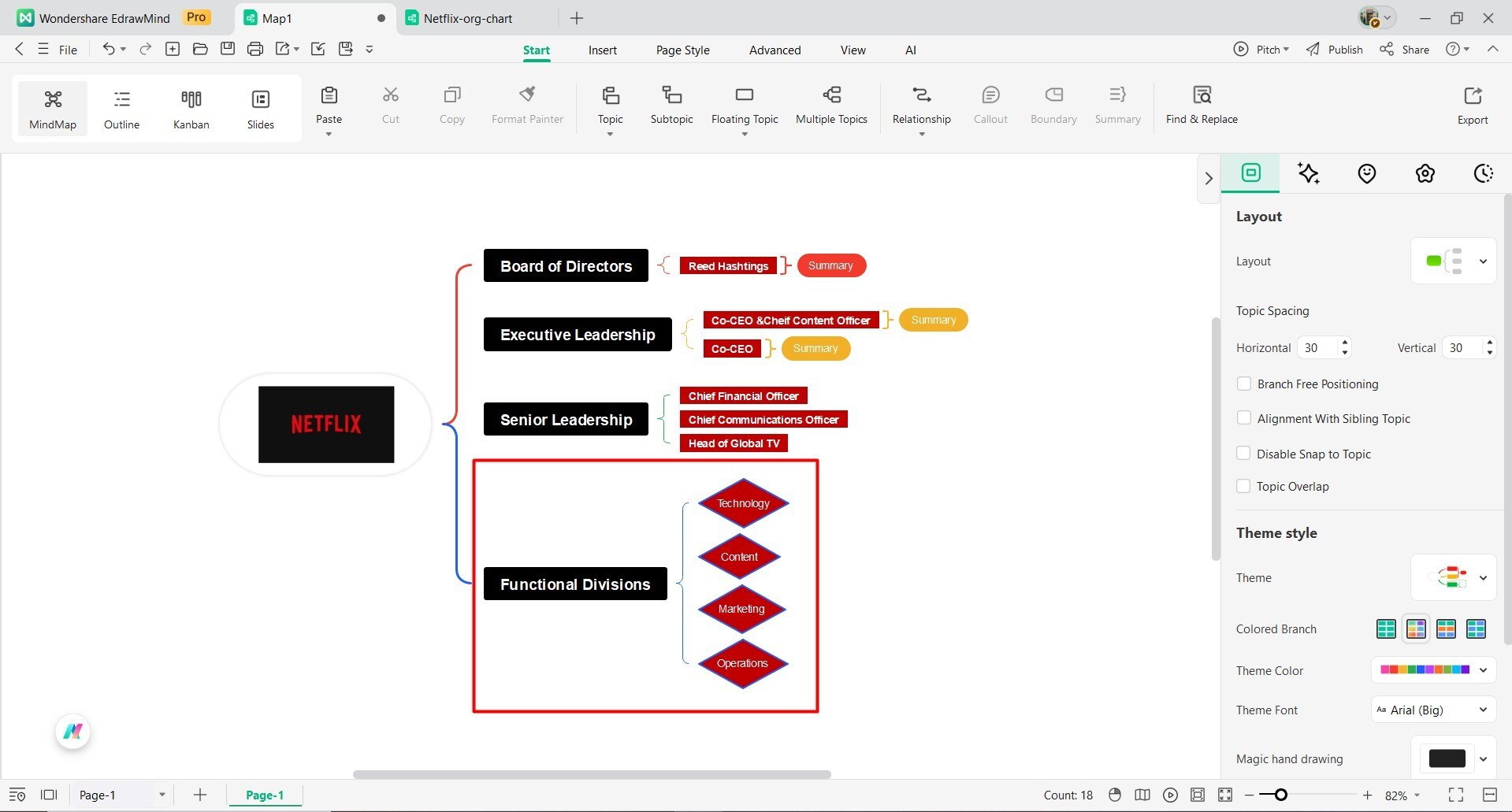Zoom in using the plus icon

pos(1367,795)
